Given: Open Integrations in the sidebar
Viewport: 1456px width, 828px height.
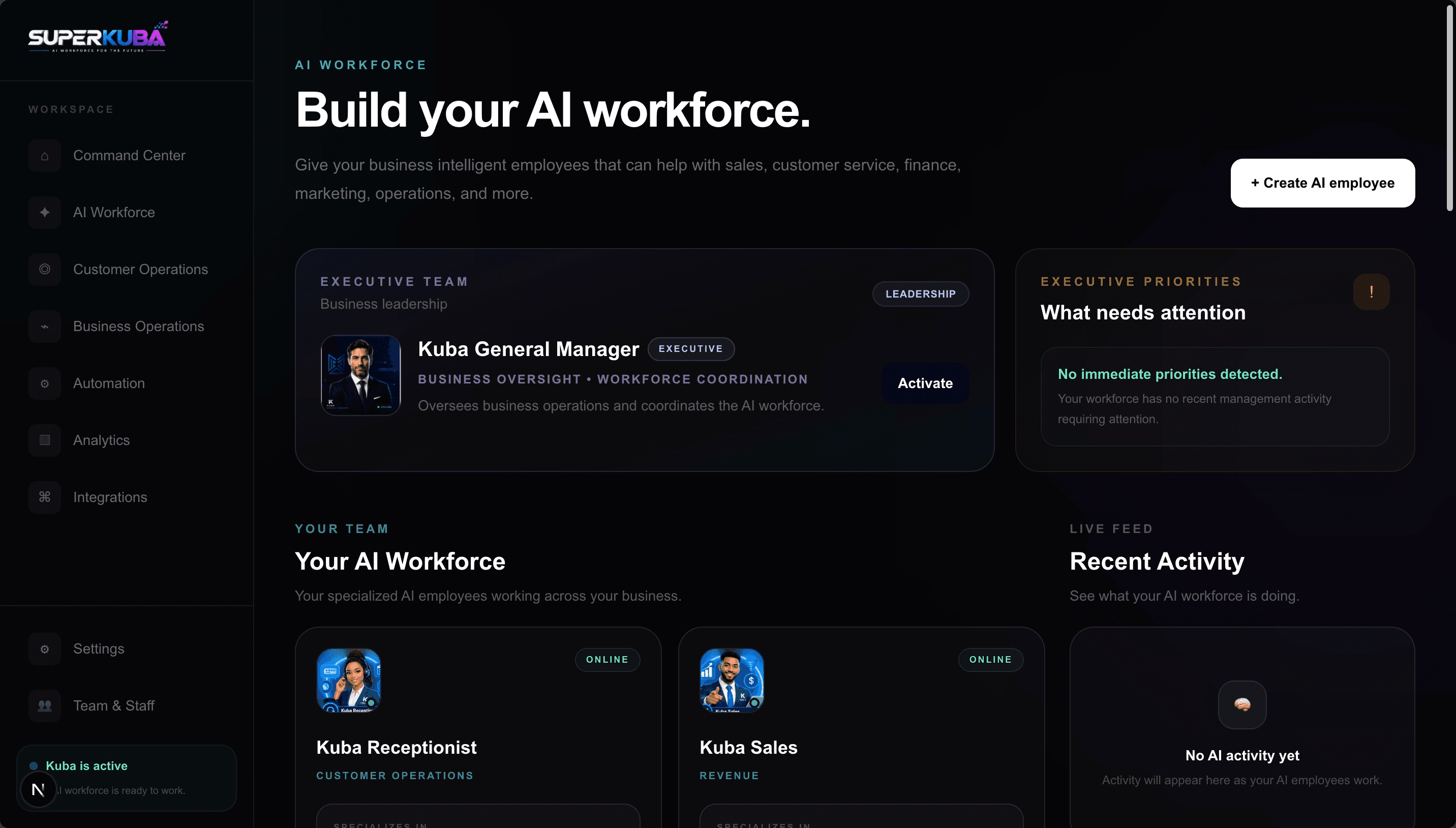Looking at the screenshot, I should click(x=127, y=497).
